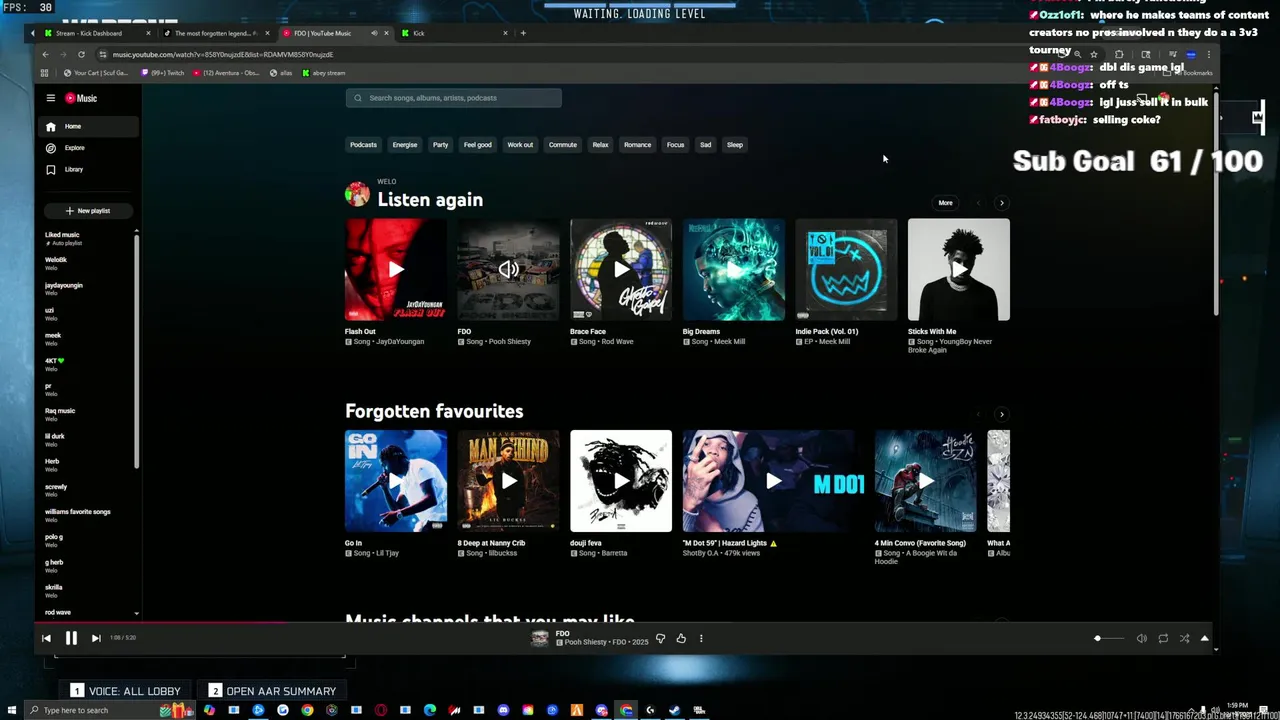Image resolution: width=1280 pixels, height=720 pixels.
Task: Play the Flash Out thumbnail
Action: [396, 270]
